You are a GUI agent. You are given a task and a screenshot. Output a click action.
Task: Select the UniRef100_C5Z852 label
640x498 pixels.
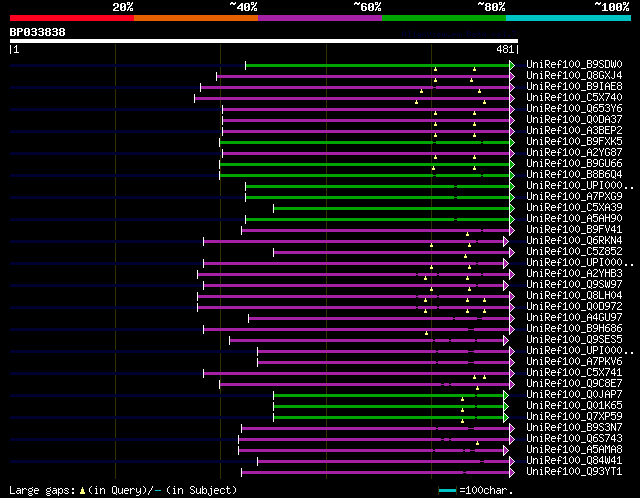tap(574, 252)
